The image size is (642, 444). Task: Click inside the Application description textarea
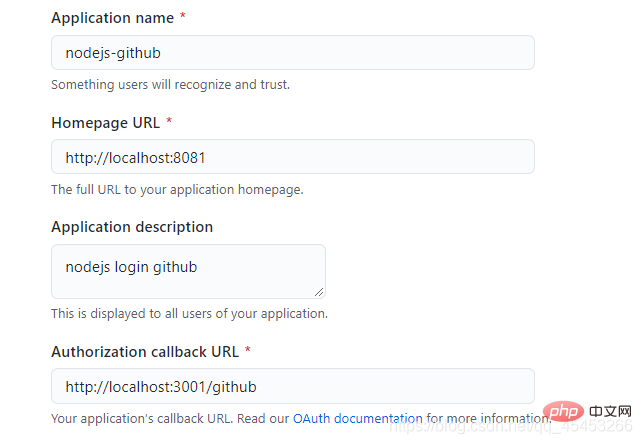(x=188, y=270)
